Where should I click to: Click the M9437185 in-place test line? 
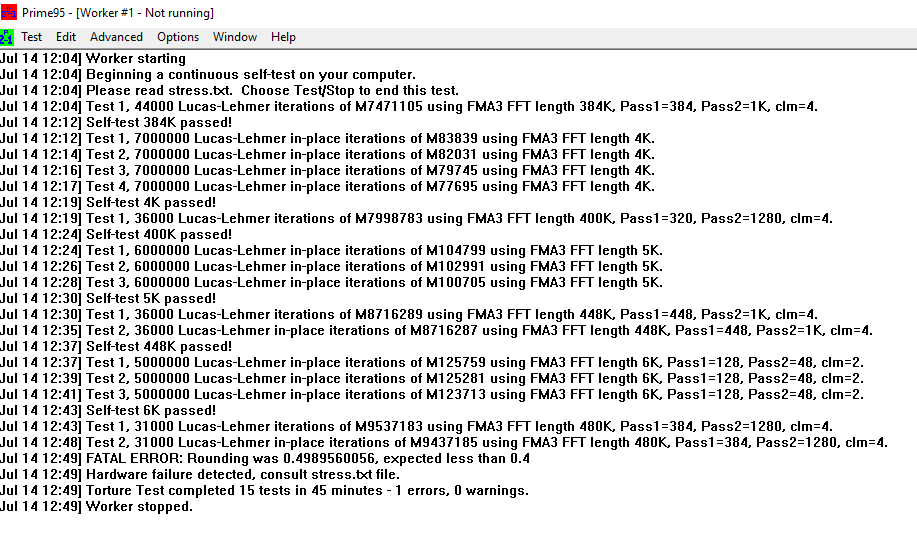444,442
